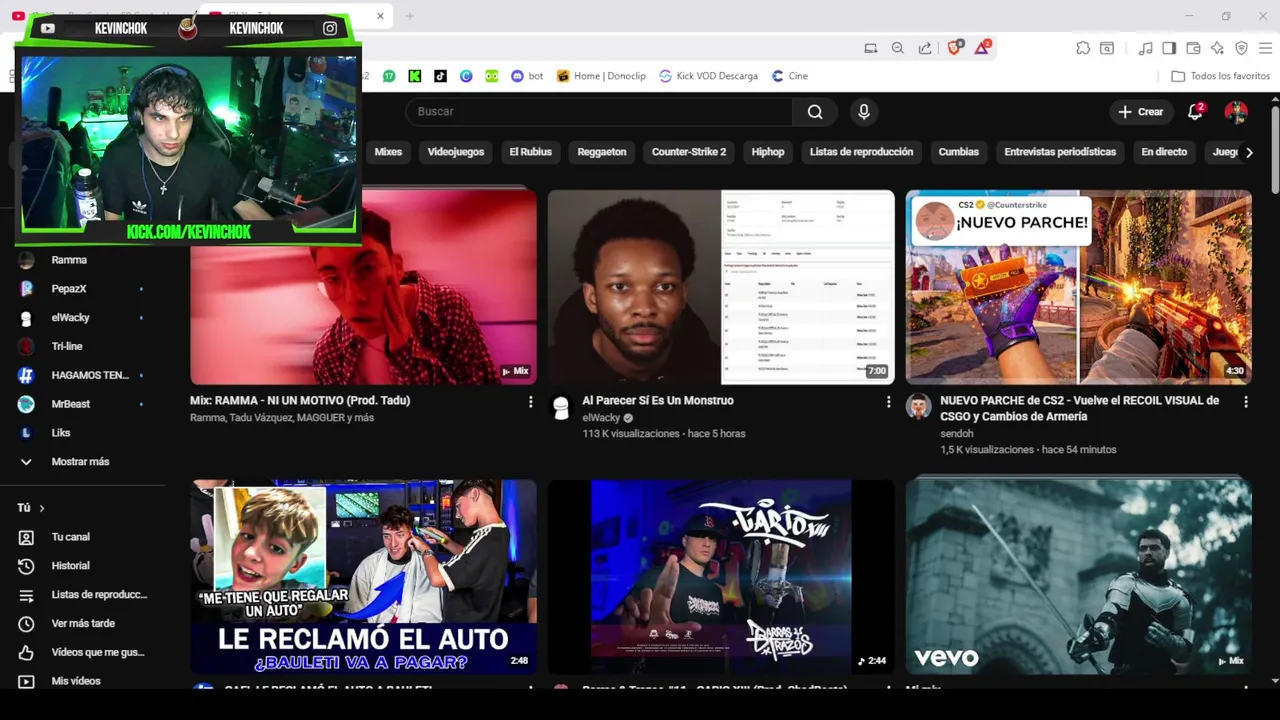This screenshot has height=720, width=1280.
Task: Expand the Tú section chevron
Action: (x=42, y=508)
